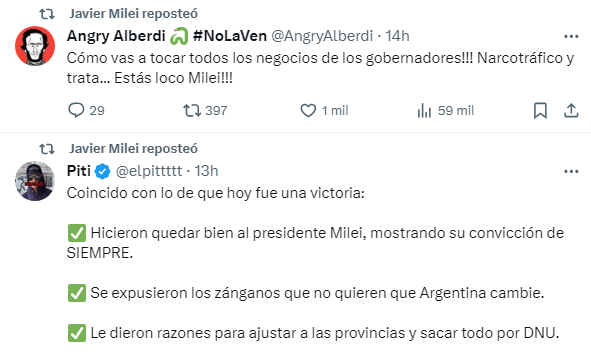View analytics showing 59 mil views

pos(446,110)
